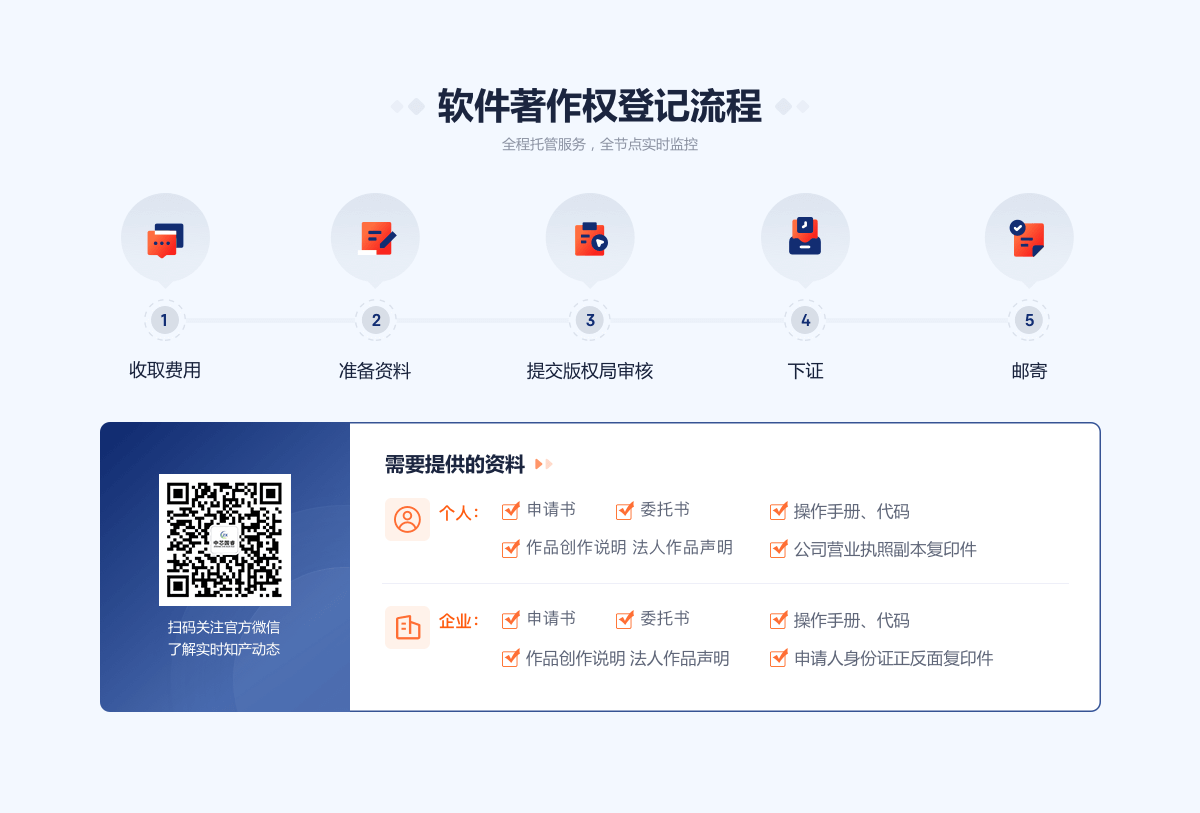
Task: Toggle 申请人身份证正反面复印件 checkbox
Action: point(779,658)
